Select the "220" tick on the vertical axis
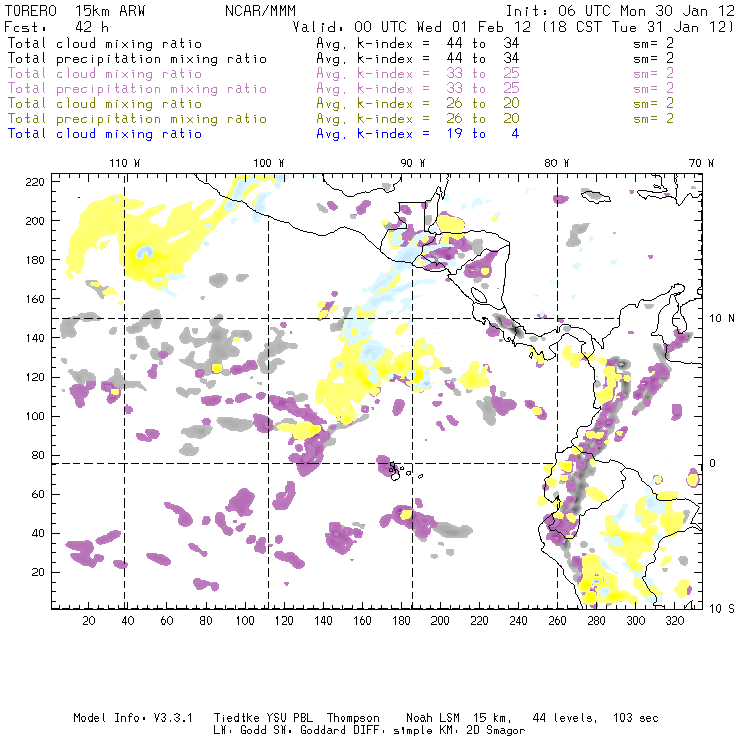Image resolution: width=740 pixels, height=740 pixels. click(x=35, y=182)
